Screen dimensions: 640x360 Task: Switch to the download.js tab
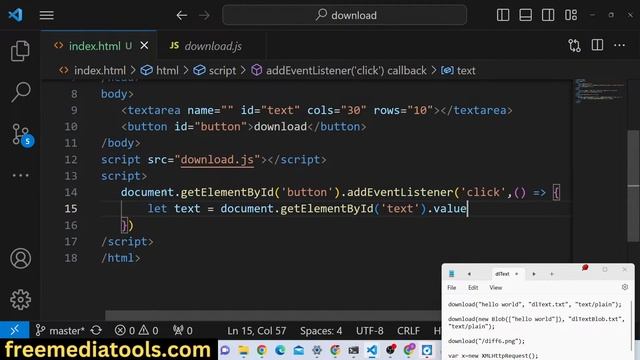coord(213,46)
